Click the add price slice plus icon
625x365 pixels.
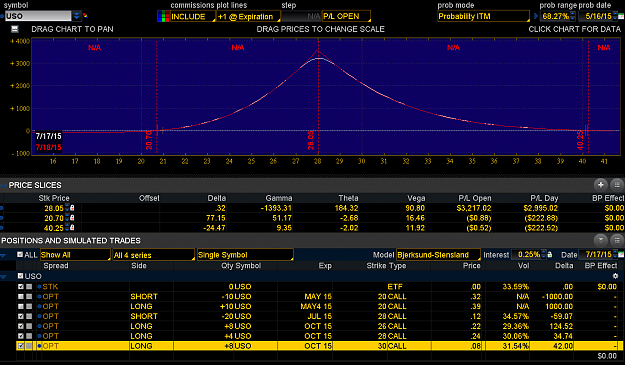pos(600,185)
